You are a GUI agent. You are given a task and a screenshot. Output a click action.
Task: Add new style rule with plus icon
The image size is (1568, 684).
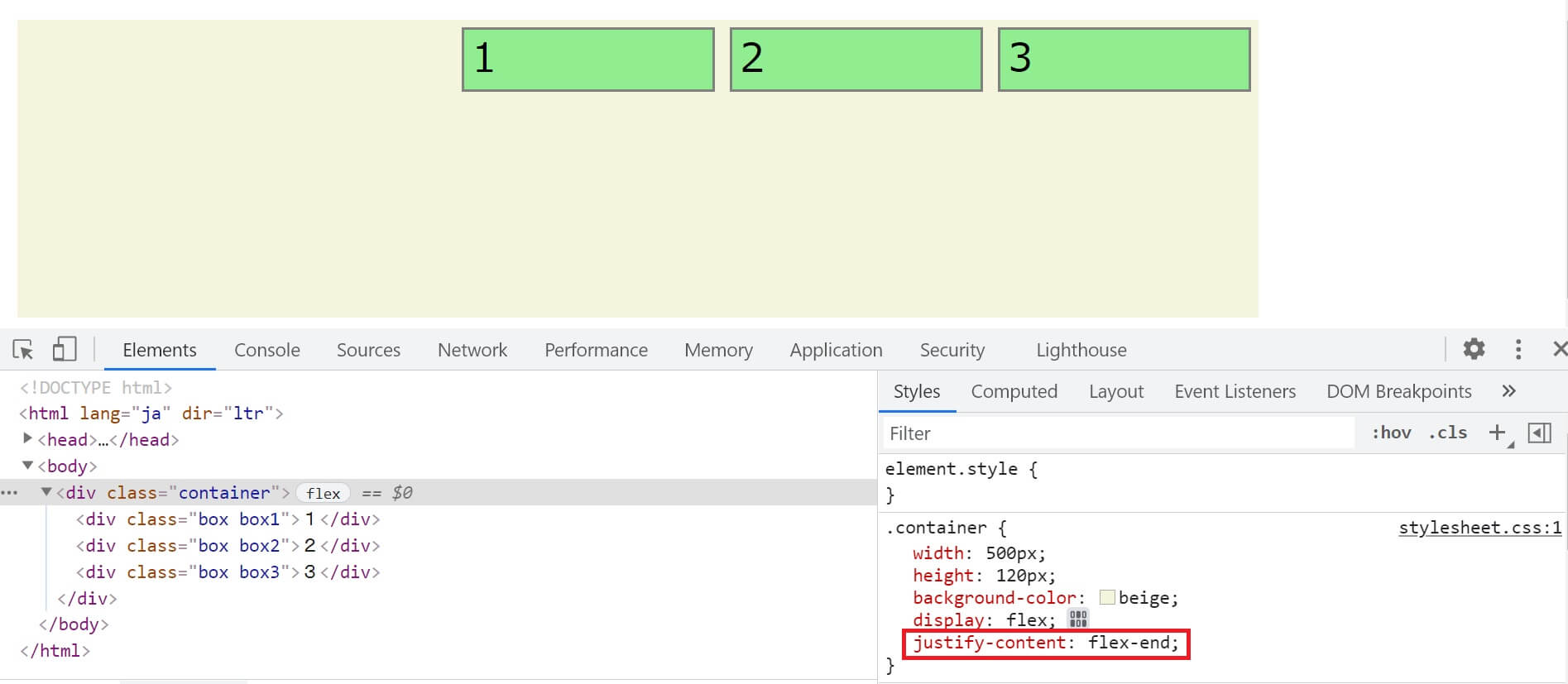tap(1497, 433)
